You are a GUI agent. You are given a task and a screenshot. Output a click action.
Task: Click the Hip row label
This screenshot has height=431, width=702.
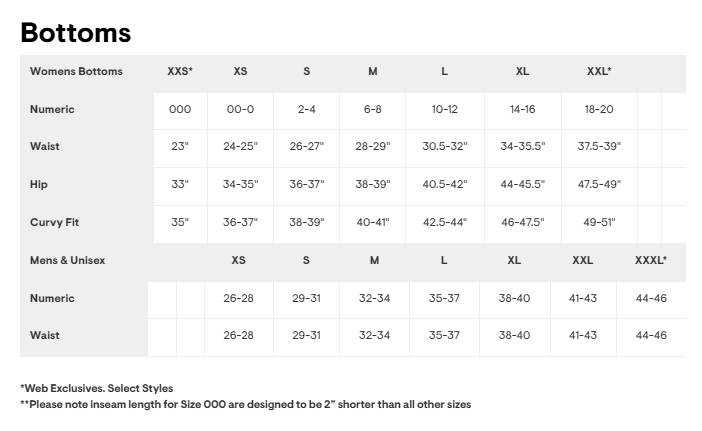pos(39,184)
